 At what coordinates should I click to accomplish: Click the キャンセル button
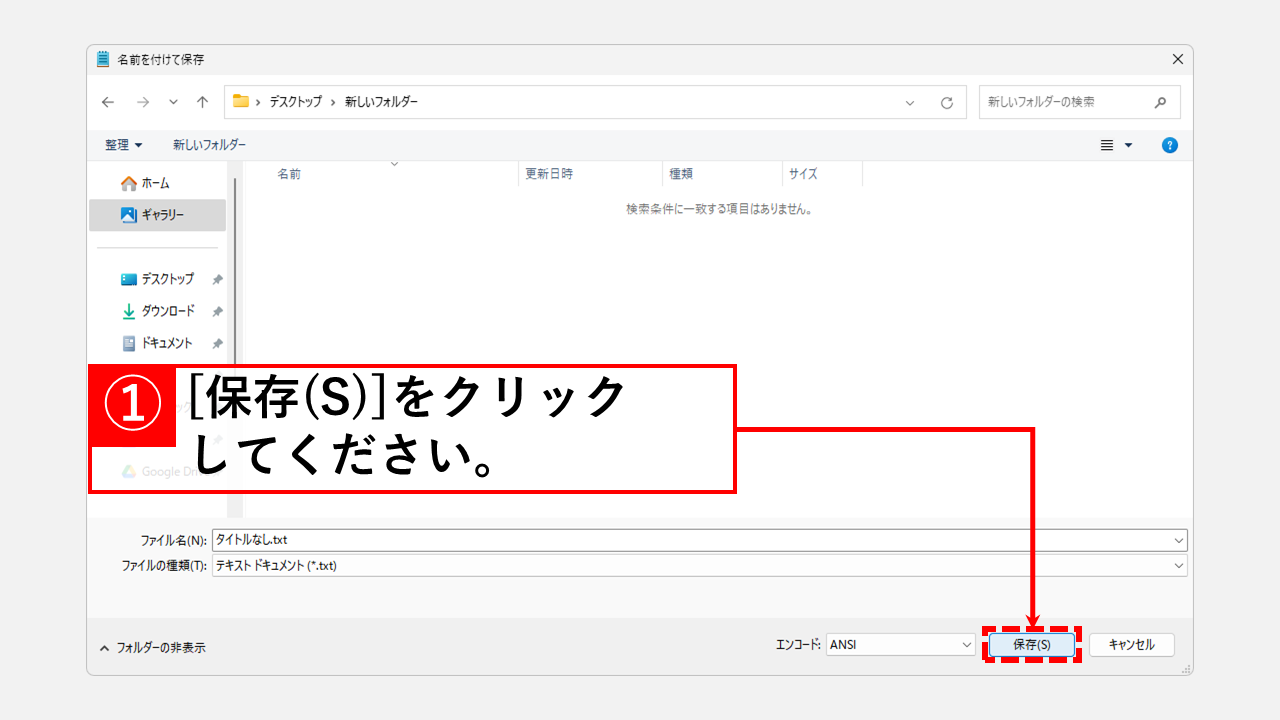pyautogui.click(x=1131, y=644)
